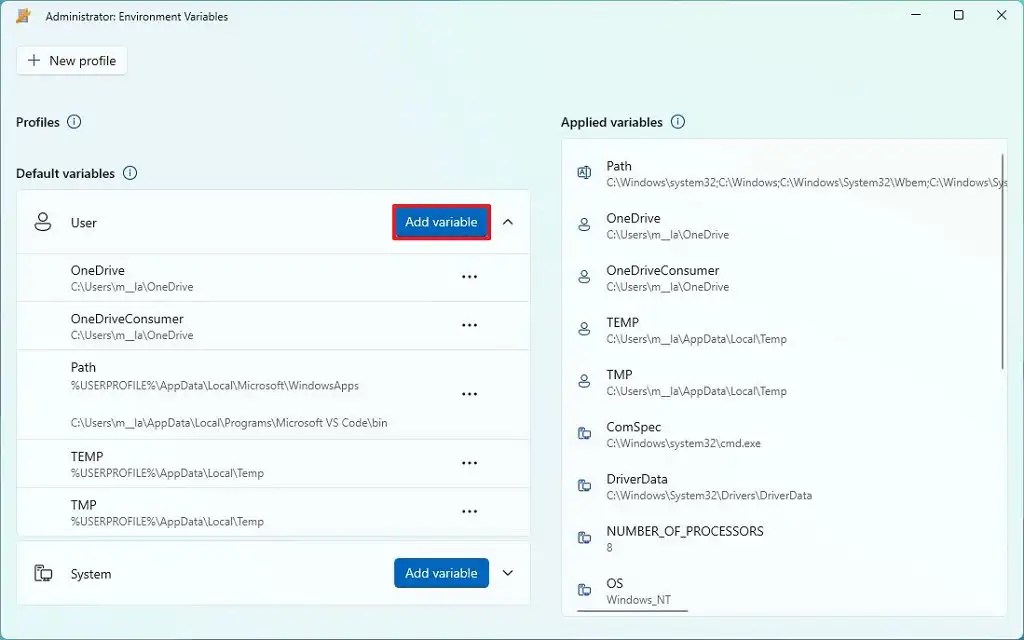The image size is (1024, 640).
Task: Open the more options menu for OneDrive variable
Action: tap(470, 277)
